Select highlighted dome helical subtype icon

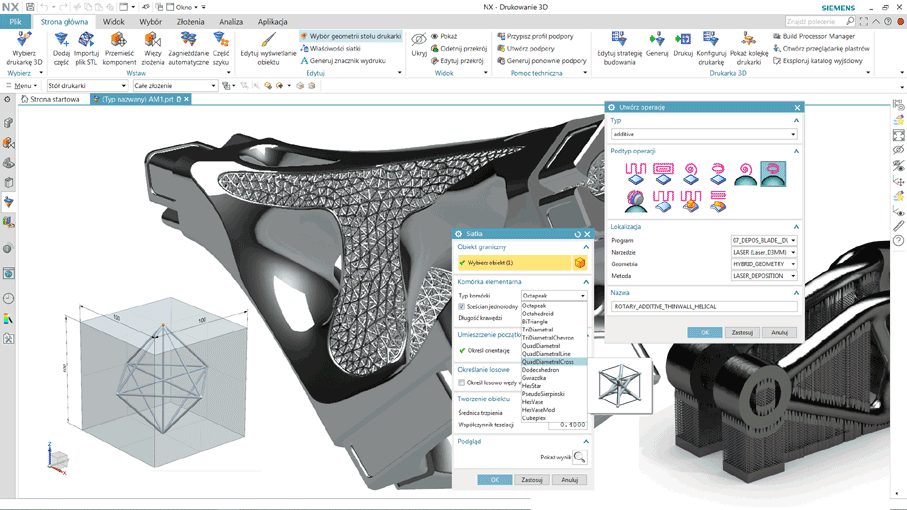[x=773, y=174]
